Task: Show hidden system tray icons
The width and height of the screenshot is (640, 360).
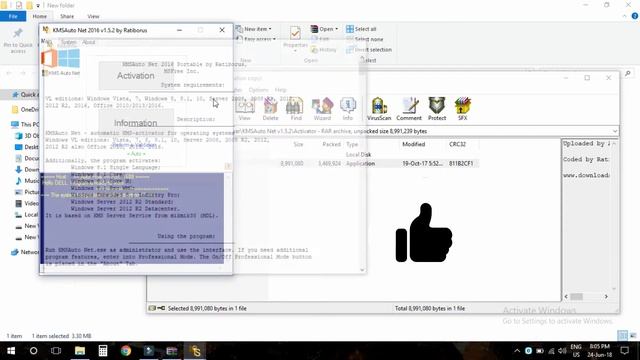Action: (x=517, y=351)
